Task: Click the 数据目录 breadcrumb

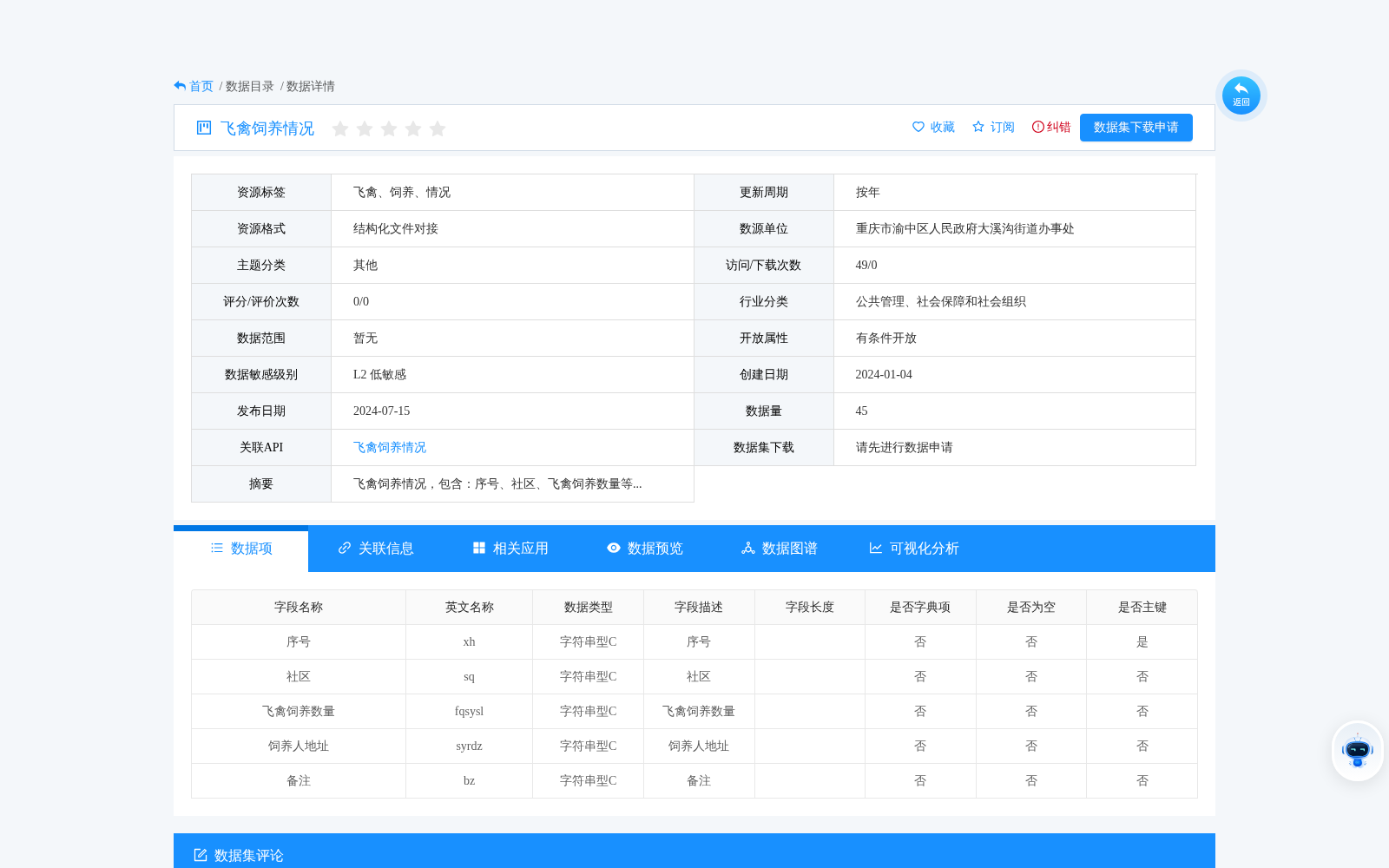Action: tap(250, 86)
